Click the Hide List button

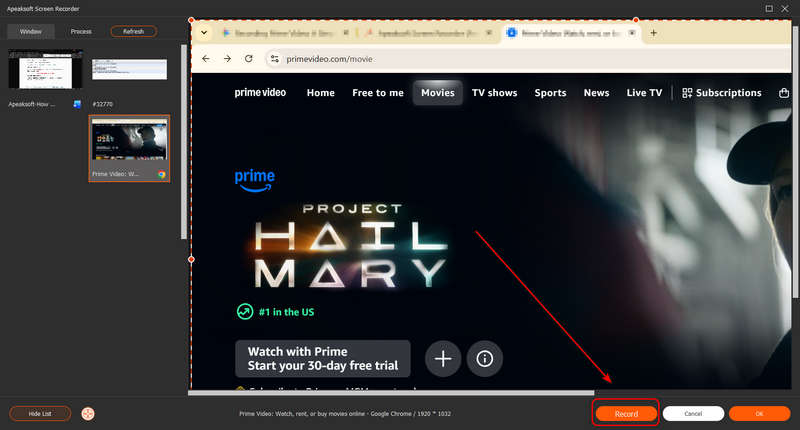[x=40, y=414]
